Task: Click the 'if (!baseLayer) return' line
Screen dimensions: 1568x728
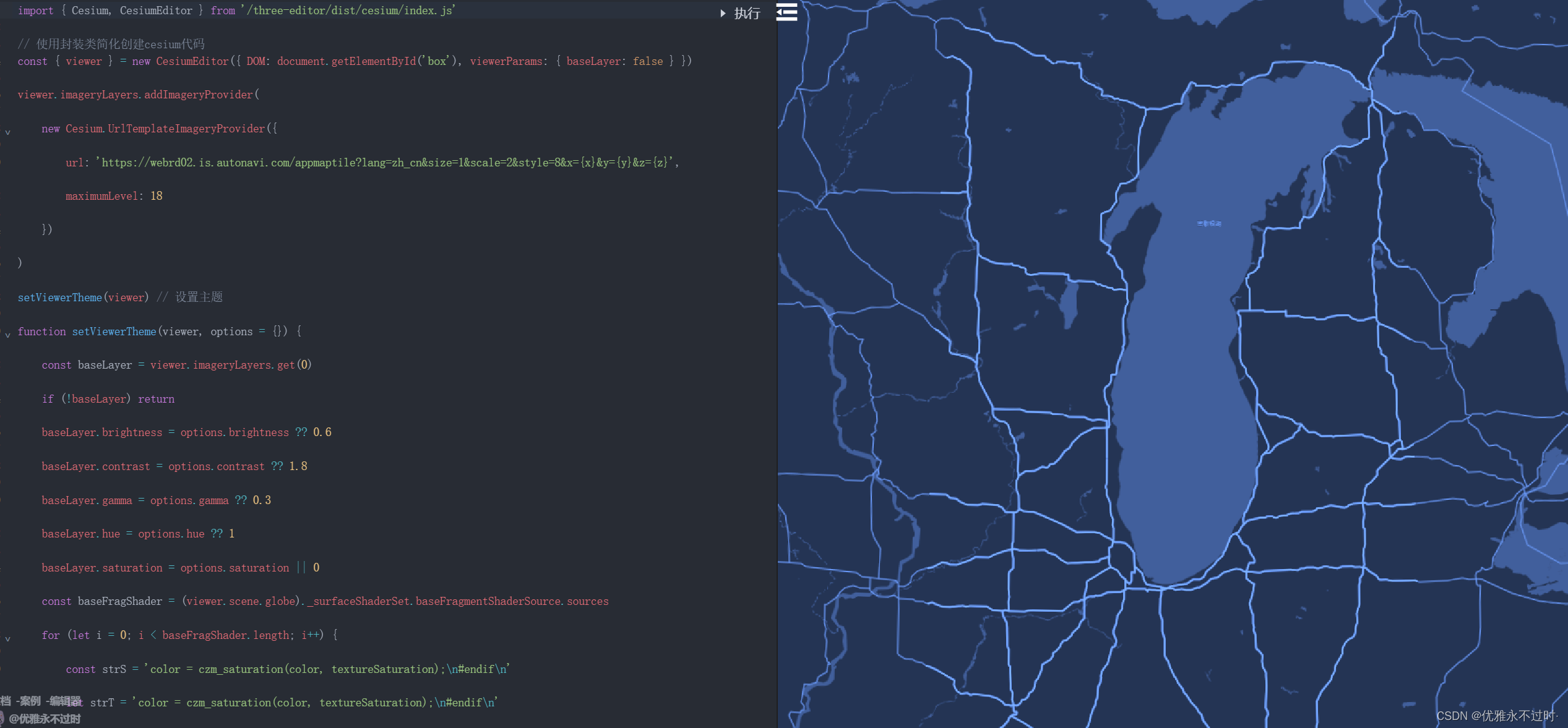Action: 108,399
